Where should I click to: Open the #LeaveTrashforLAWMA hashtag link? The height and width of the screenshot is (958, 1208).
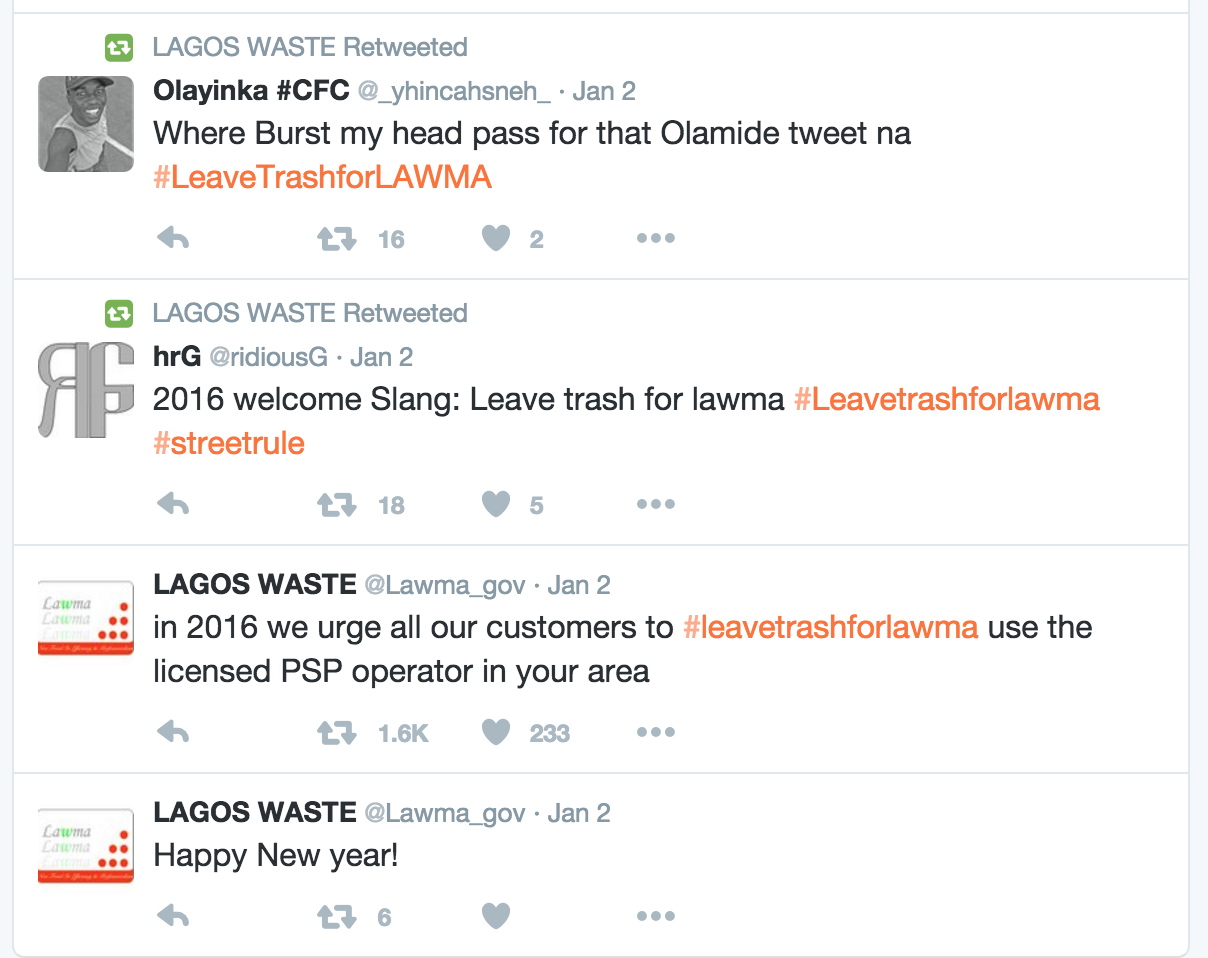pos(323,178)
